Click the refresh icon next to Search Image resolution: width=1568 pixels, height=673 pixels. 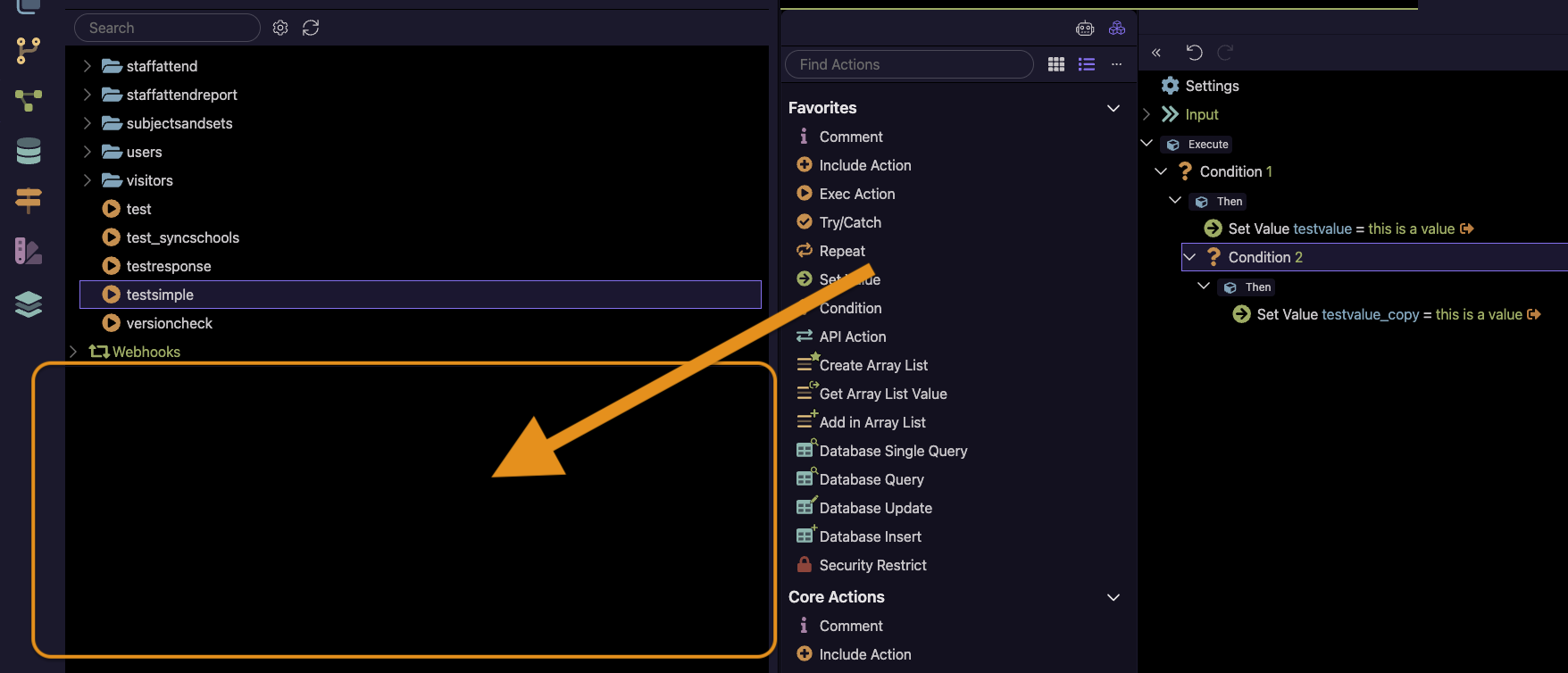(311, 28)
